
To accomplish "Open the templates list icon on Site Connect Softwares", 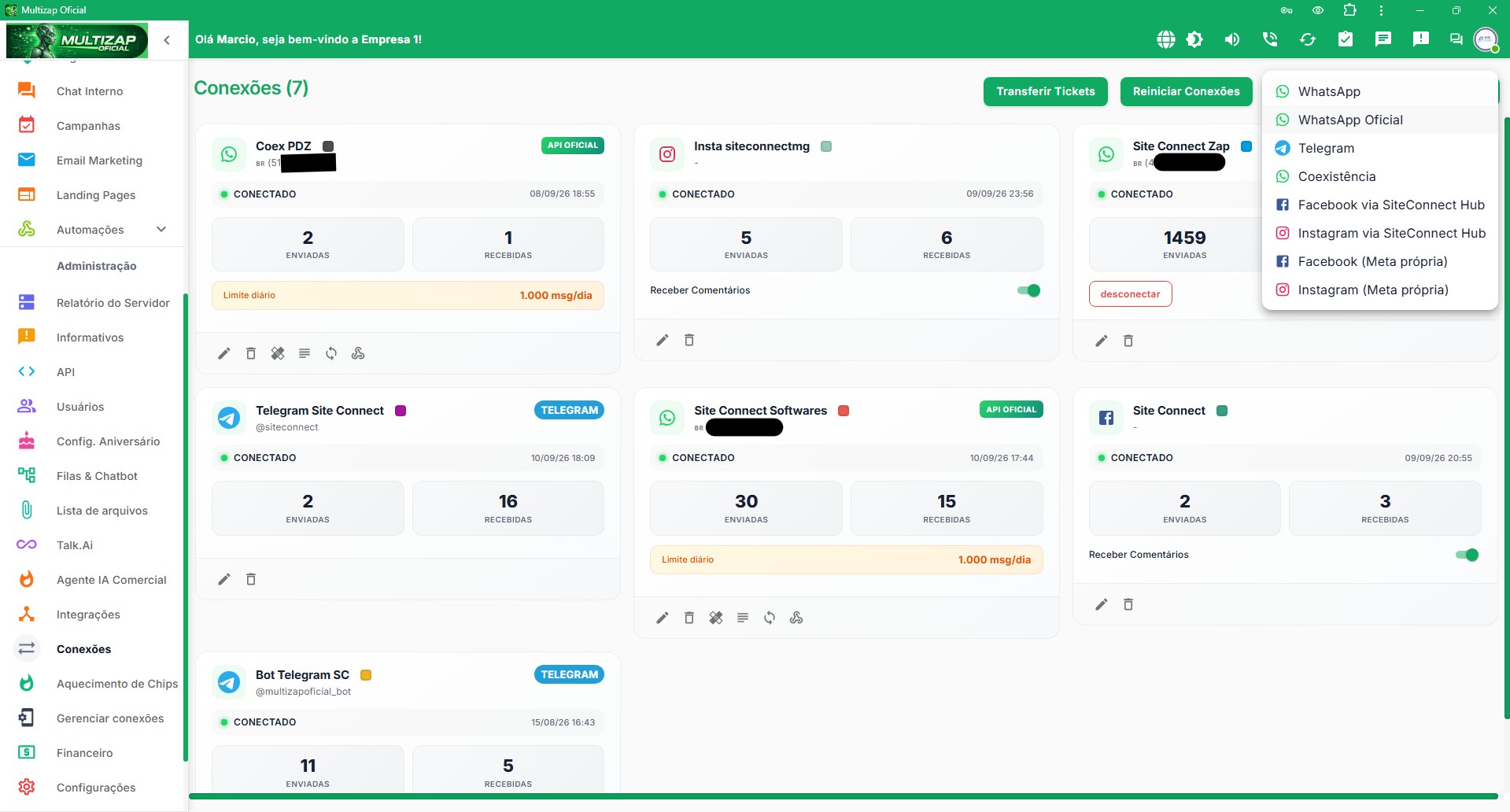I will point(743,618).
